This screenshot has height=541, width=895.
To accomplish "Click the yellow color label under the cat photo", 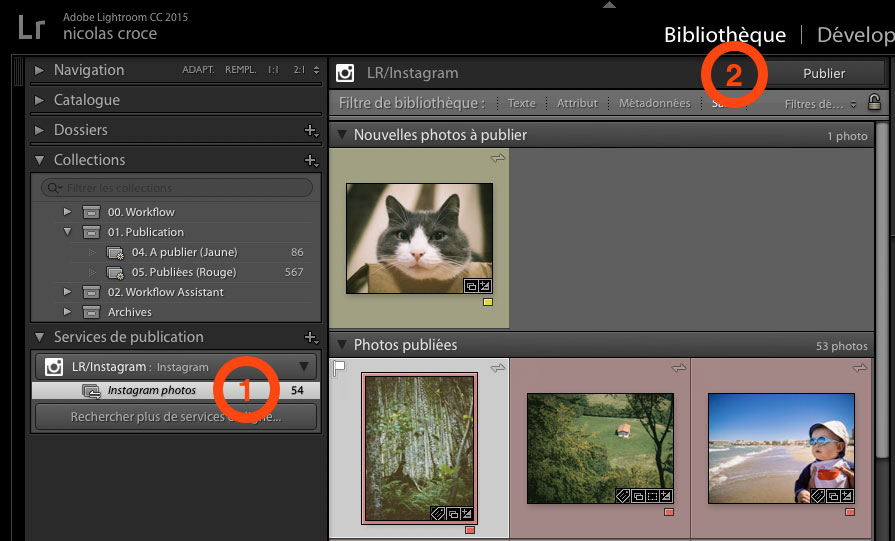I will pos(488,301).
